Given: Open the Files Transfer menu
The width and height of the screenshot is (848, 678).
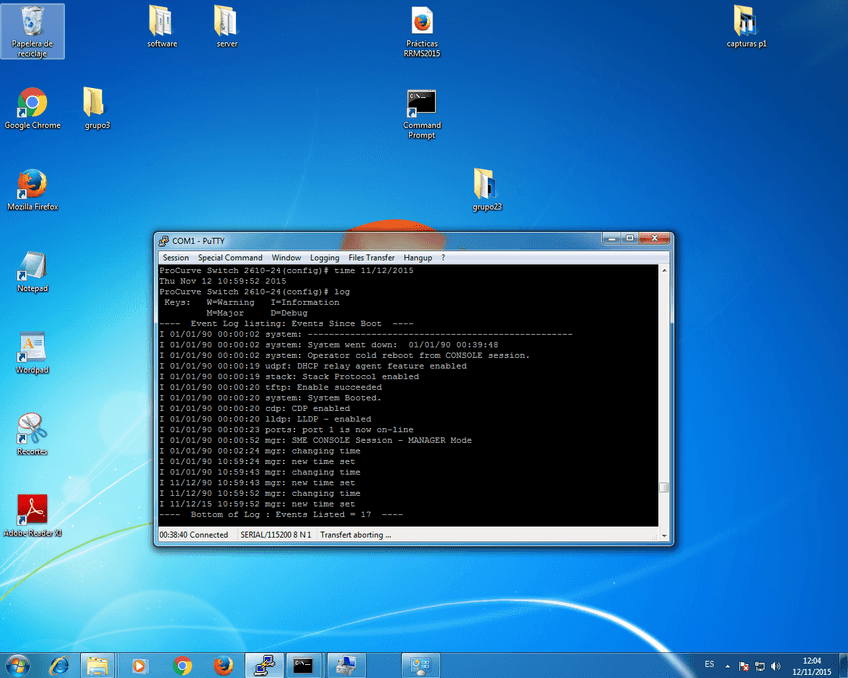Looking at the screenshot, I should 371,258.
